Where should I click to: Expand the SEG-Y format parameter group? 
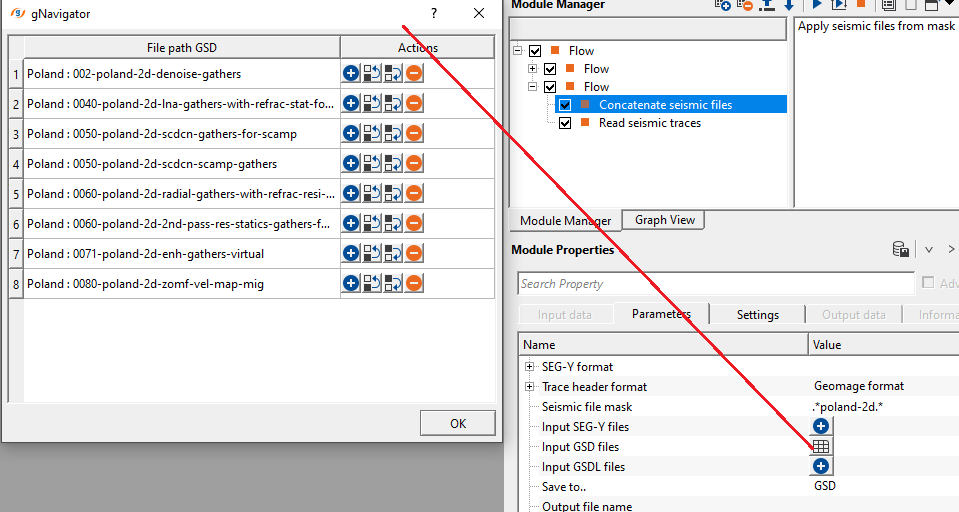pos(530,366)
